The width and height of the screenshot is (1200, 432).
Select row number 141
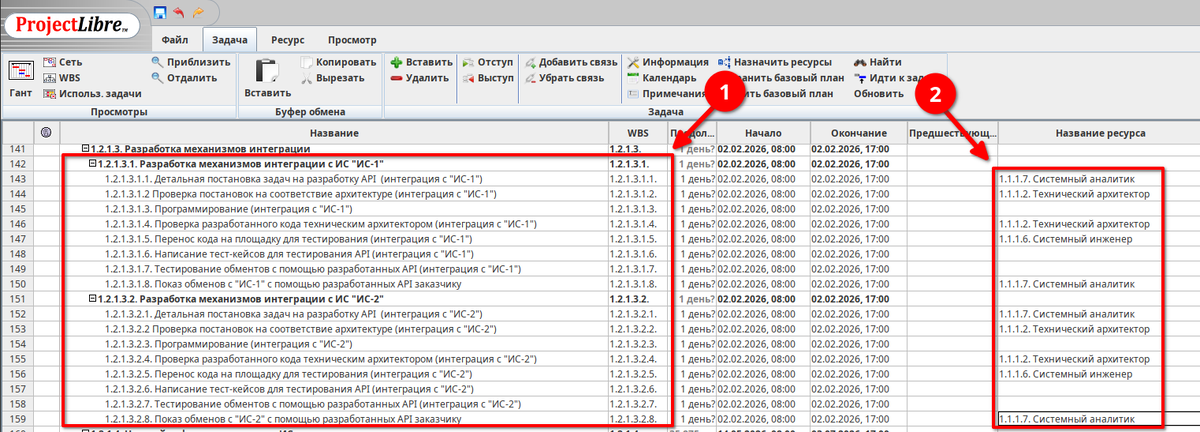15,149
